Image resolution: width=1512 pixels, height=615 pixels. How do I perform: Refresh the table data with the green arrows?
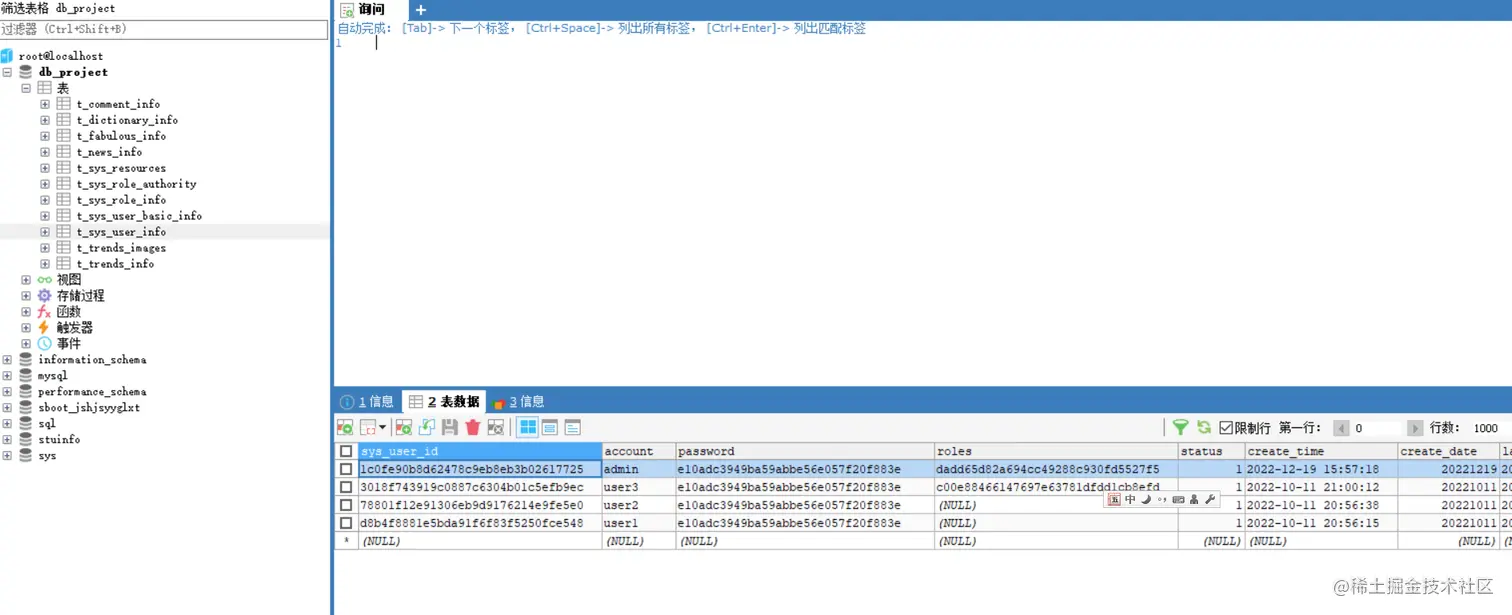point(1204,427)
